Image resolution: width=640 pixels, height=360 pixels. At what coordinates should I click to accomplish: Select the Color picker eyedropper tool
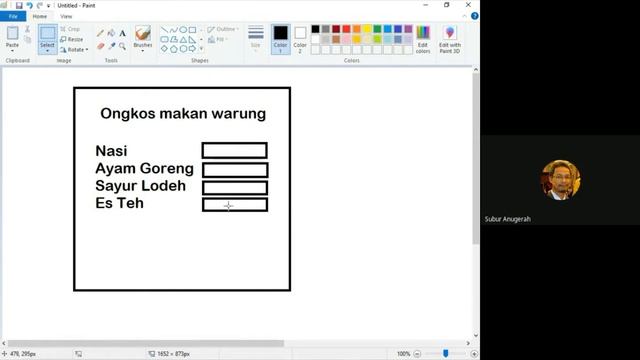coord(111,46)
